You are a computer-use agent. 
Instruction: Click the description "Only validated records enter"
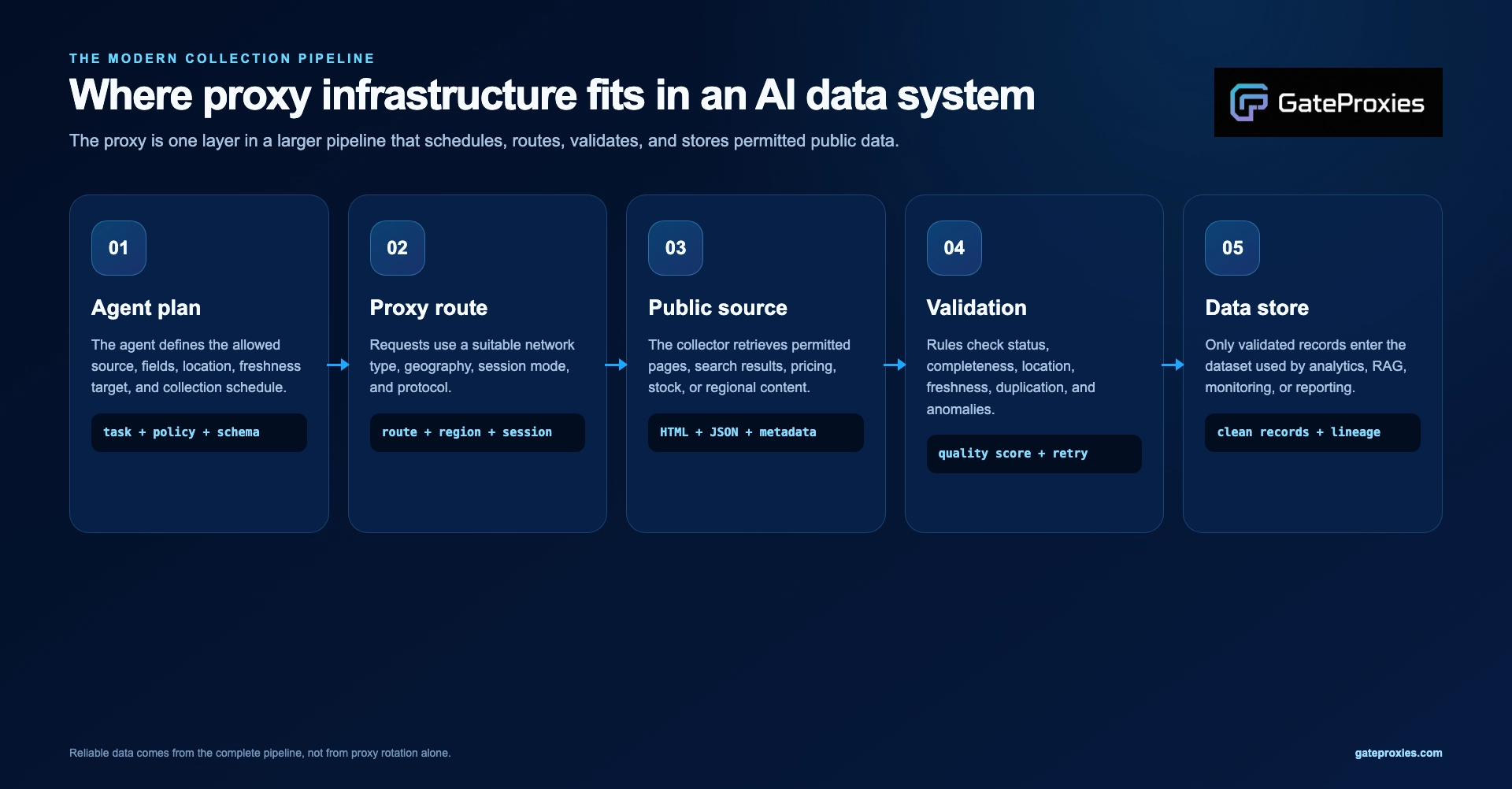click(1306, 366)
